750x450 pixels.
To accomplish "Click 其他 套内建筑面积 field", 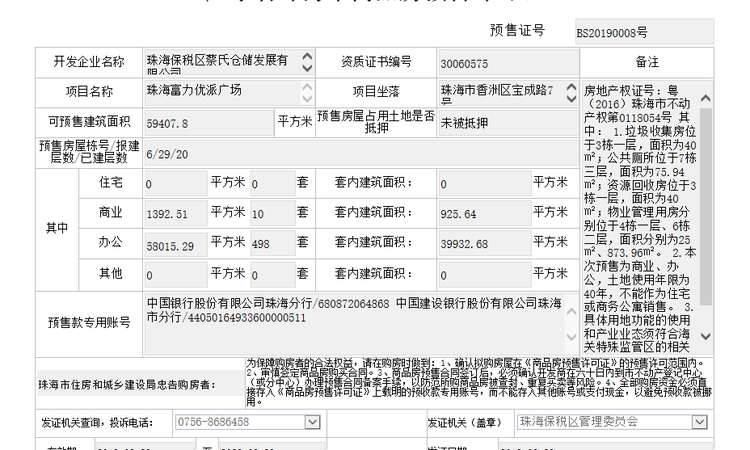I will click(x=484, y=275).
